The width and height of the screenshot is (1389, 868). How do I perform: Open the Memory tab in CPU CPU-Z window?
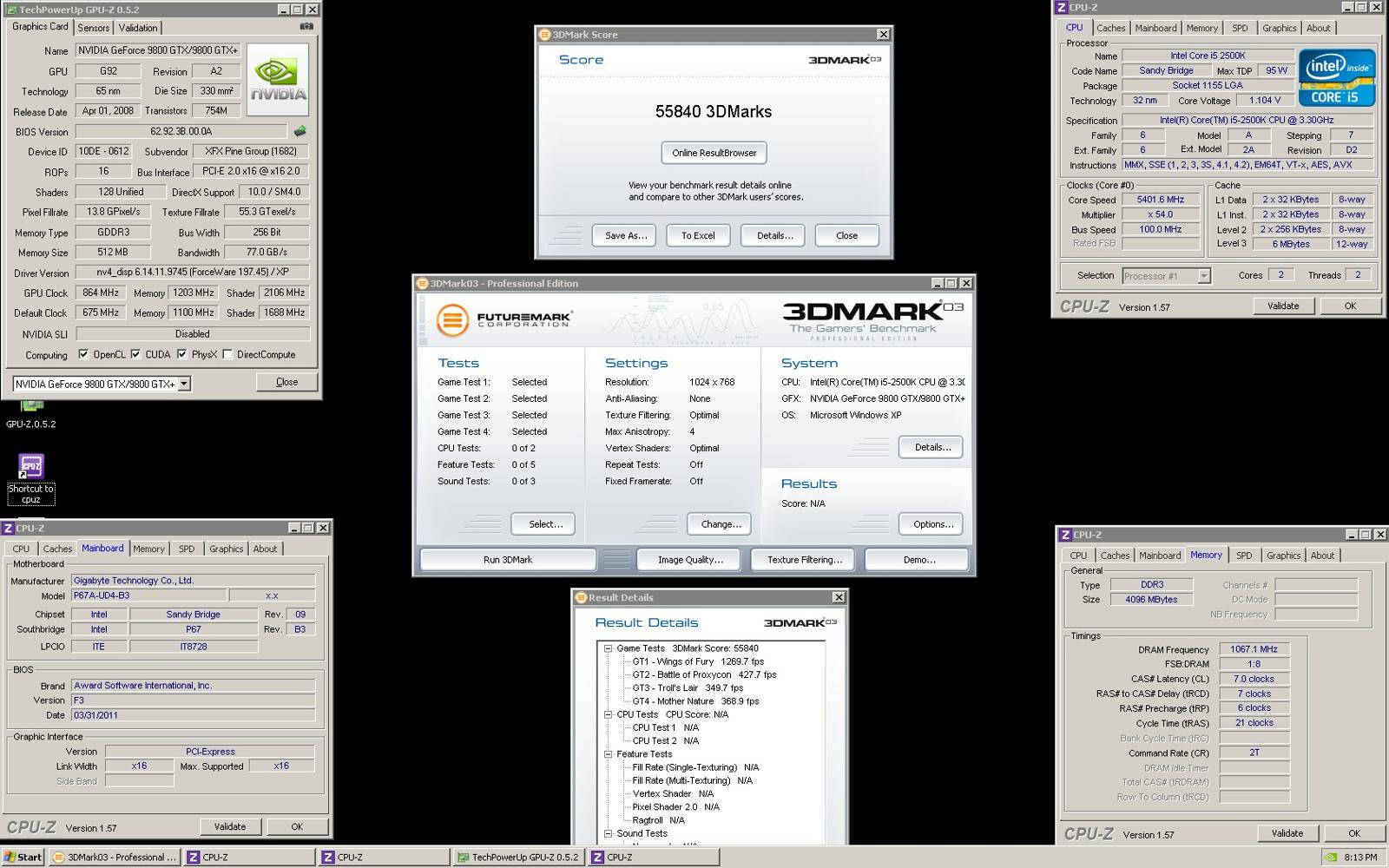click(x=1201, y=28)
